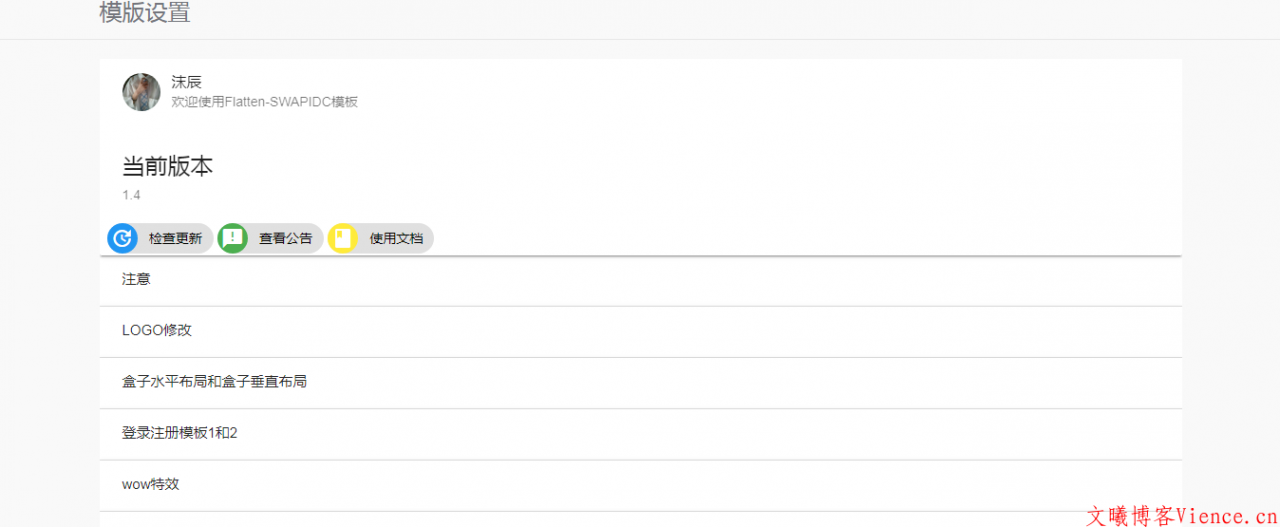
Task: Expand 盒子水平布局和盒子垂直布局 section
Action: 214,382
